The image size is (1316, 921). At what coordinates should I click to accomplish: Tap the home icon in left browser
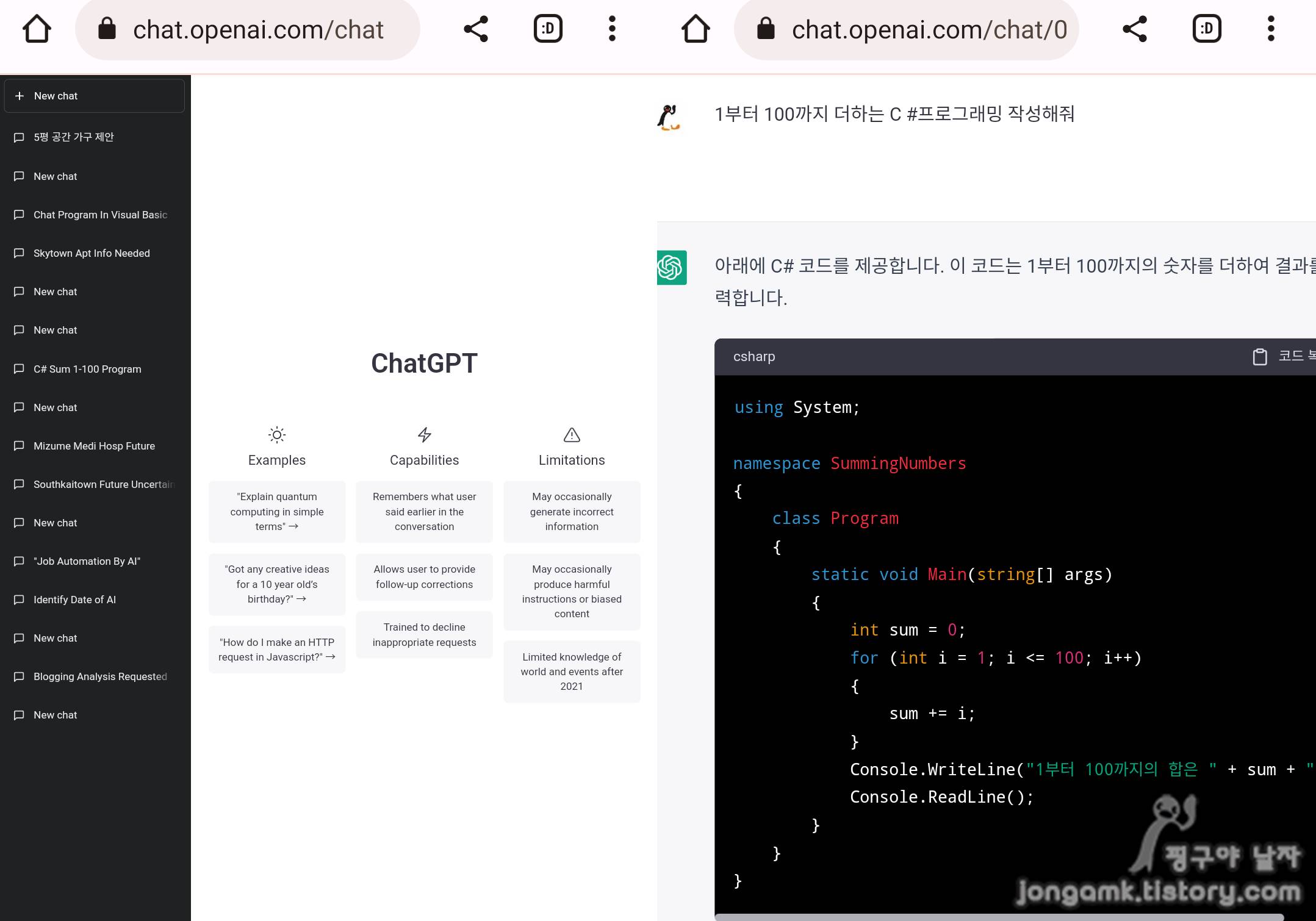[37, 29]
